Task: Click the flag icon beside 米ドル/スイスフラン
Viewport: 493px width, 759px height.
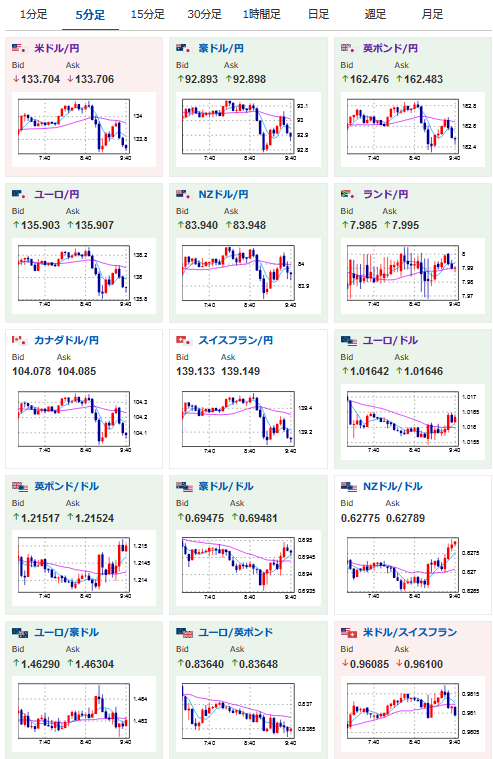Action: pyautogui.click(x=349, y=633)
